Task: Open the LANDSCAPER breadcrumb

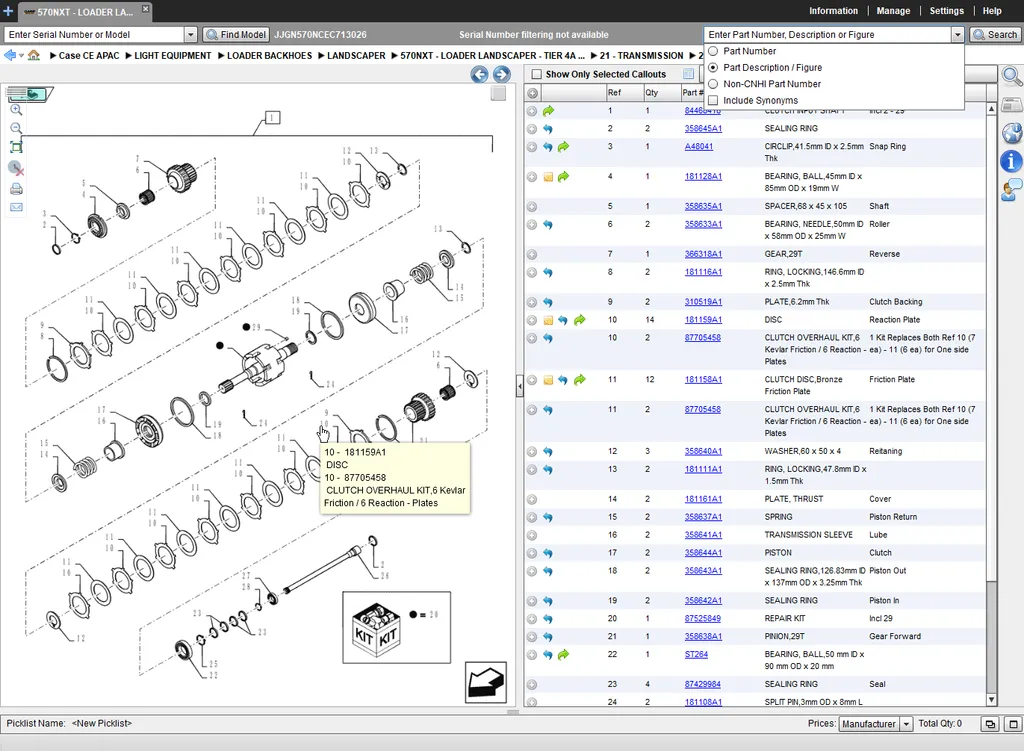Action: tap(356, 56)
